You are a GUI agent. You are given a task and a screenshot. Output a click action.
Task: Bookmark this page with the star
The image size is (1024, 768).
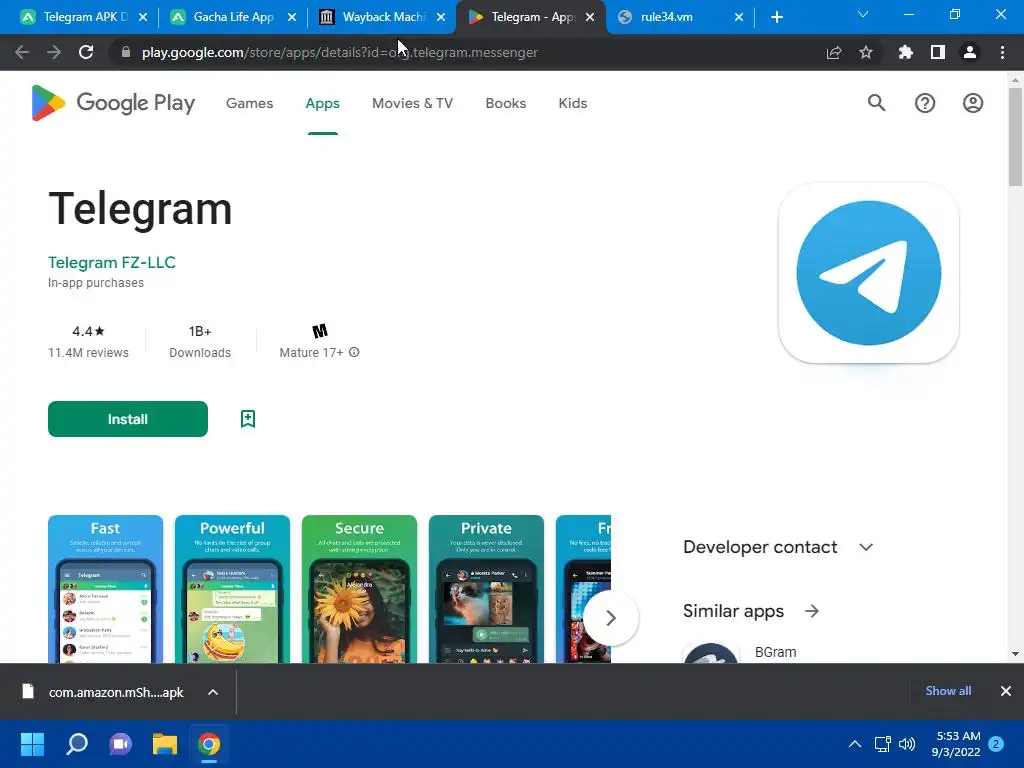pyautogui.click(x=866, y=52)
